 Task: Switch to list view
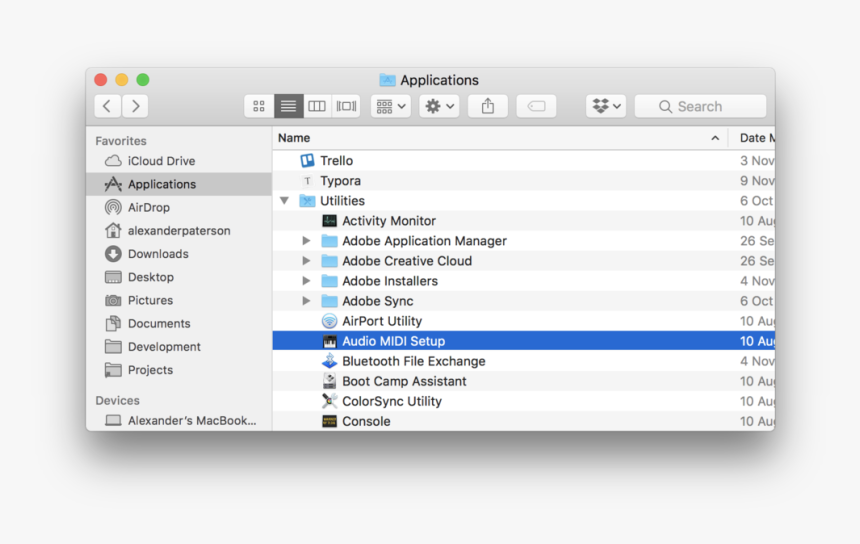(x=288, y=106)
